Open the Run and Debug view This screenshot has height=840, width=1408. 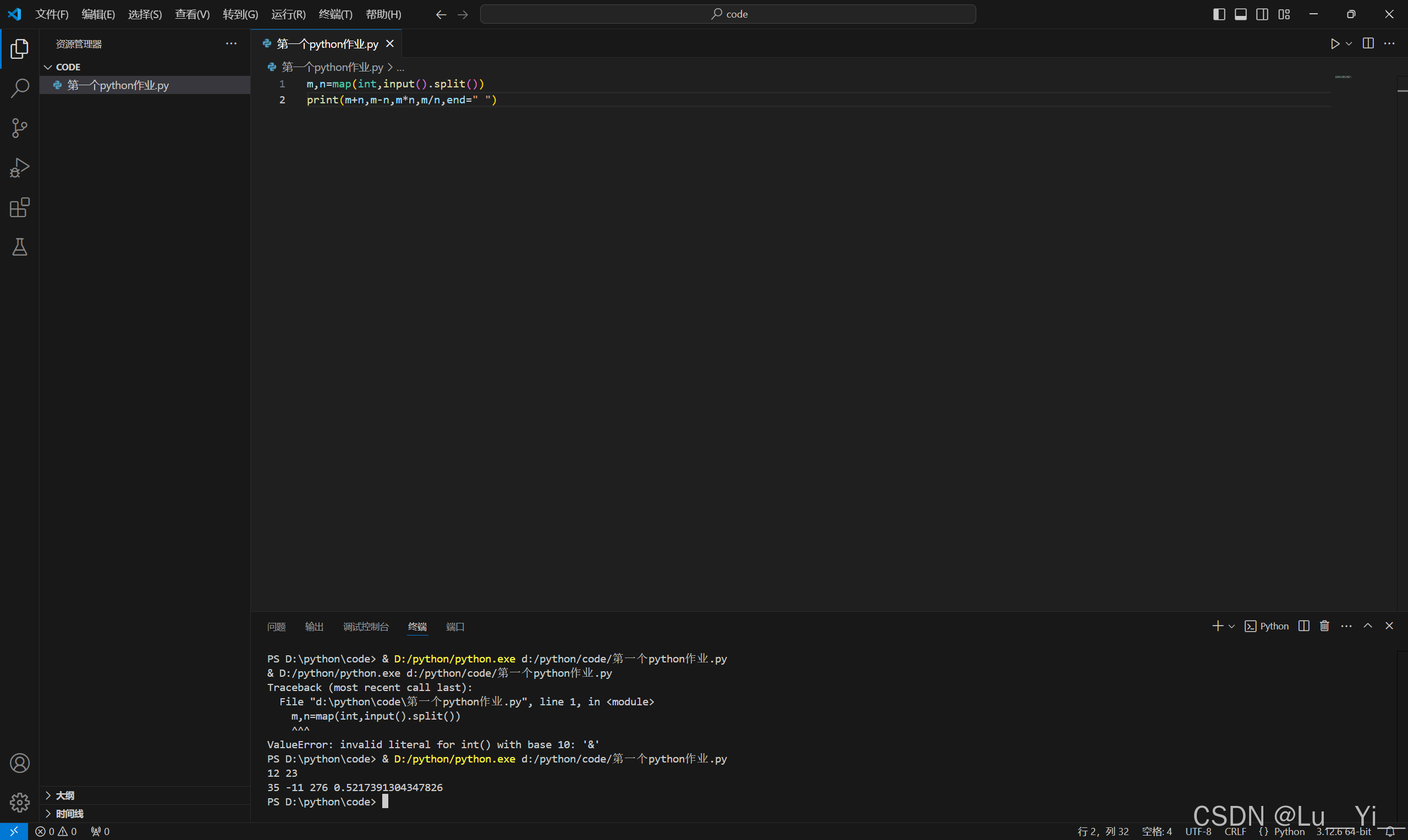click(20, 168)
